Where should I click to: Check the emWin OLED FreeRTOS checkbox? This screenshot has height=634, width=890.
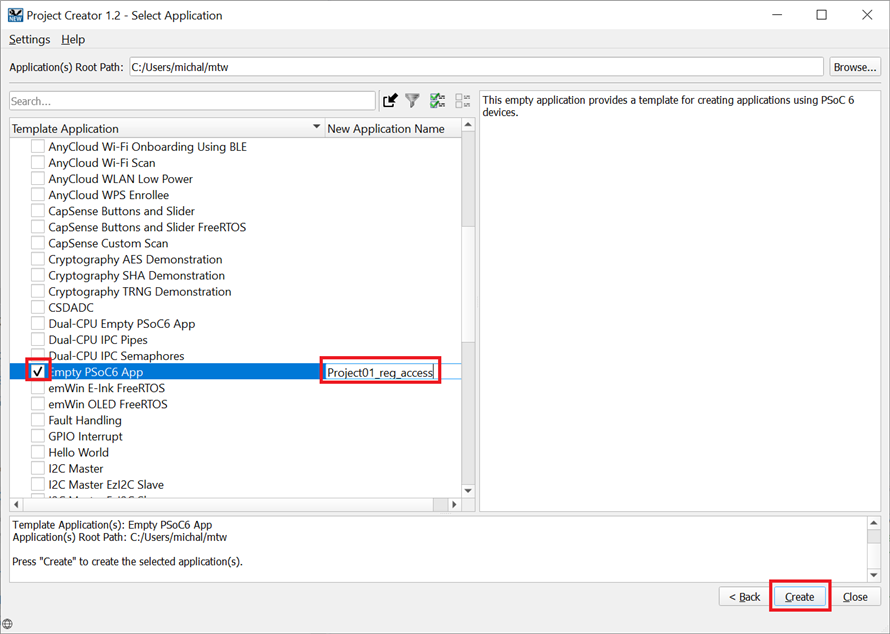pos(37,404)
